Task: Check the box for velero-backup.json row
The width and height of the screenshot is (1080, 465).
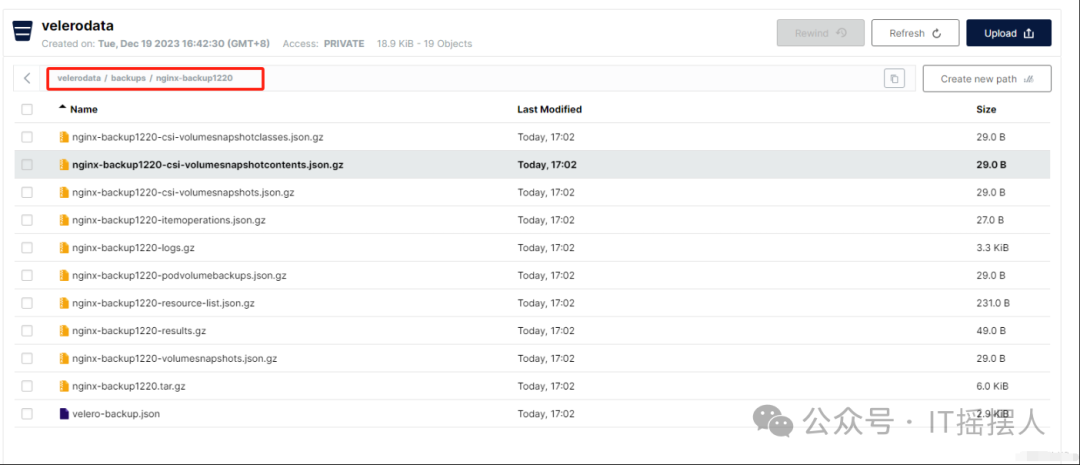Action: pos(27,414)
